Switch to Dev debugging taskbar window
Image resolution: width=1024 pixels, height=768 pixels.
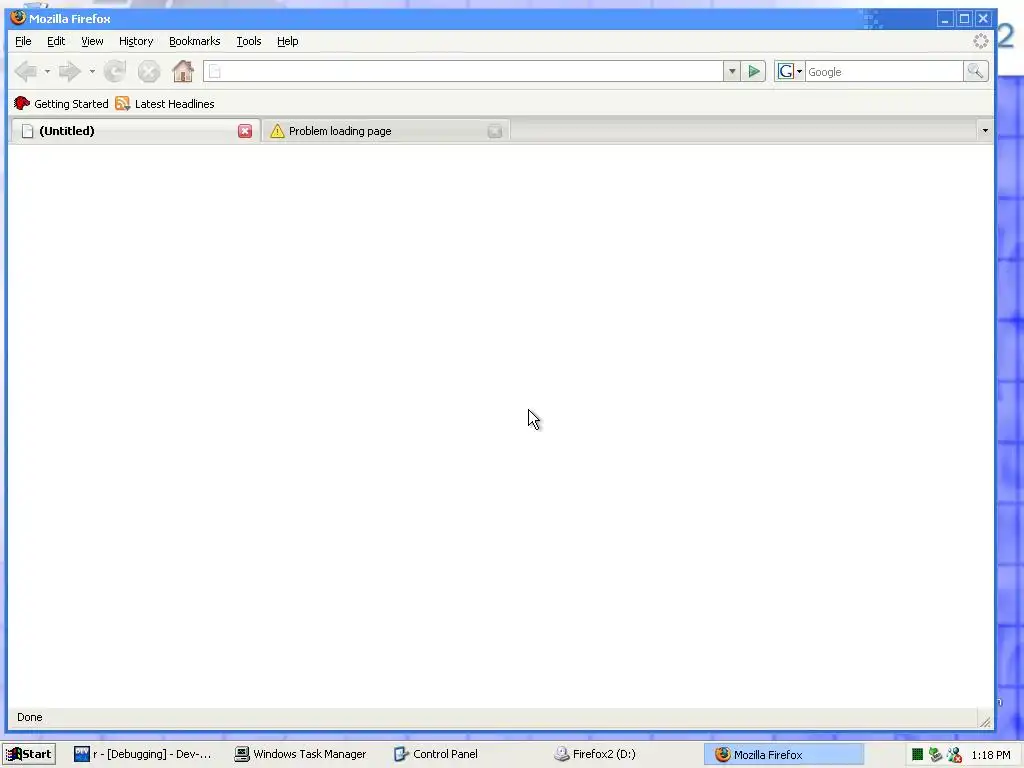click(x=143, y=754)
